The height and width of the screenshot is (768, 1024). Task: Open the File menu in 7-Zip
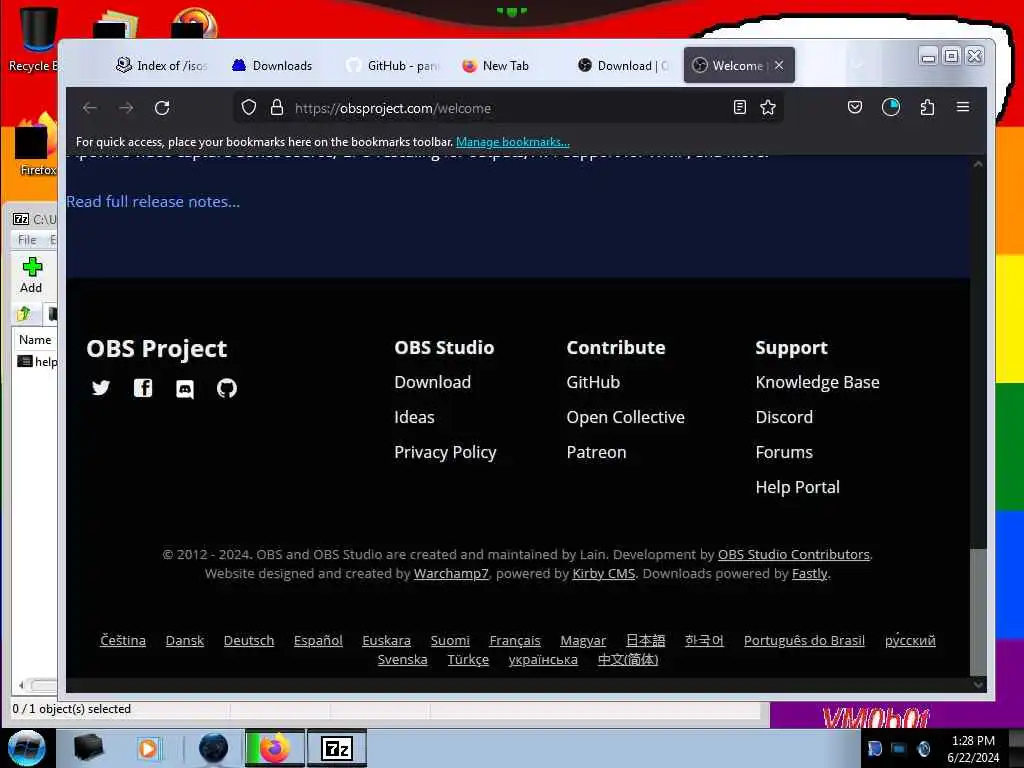click(x=27, y=240)
